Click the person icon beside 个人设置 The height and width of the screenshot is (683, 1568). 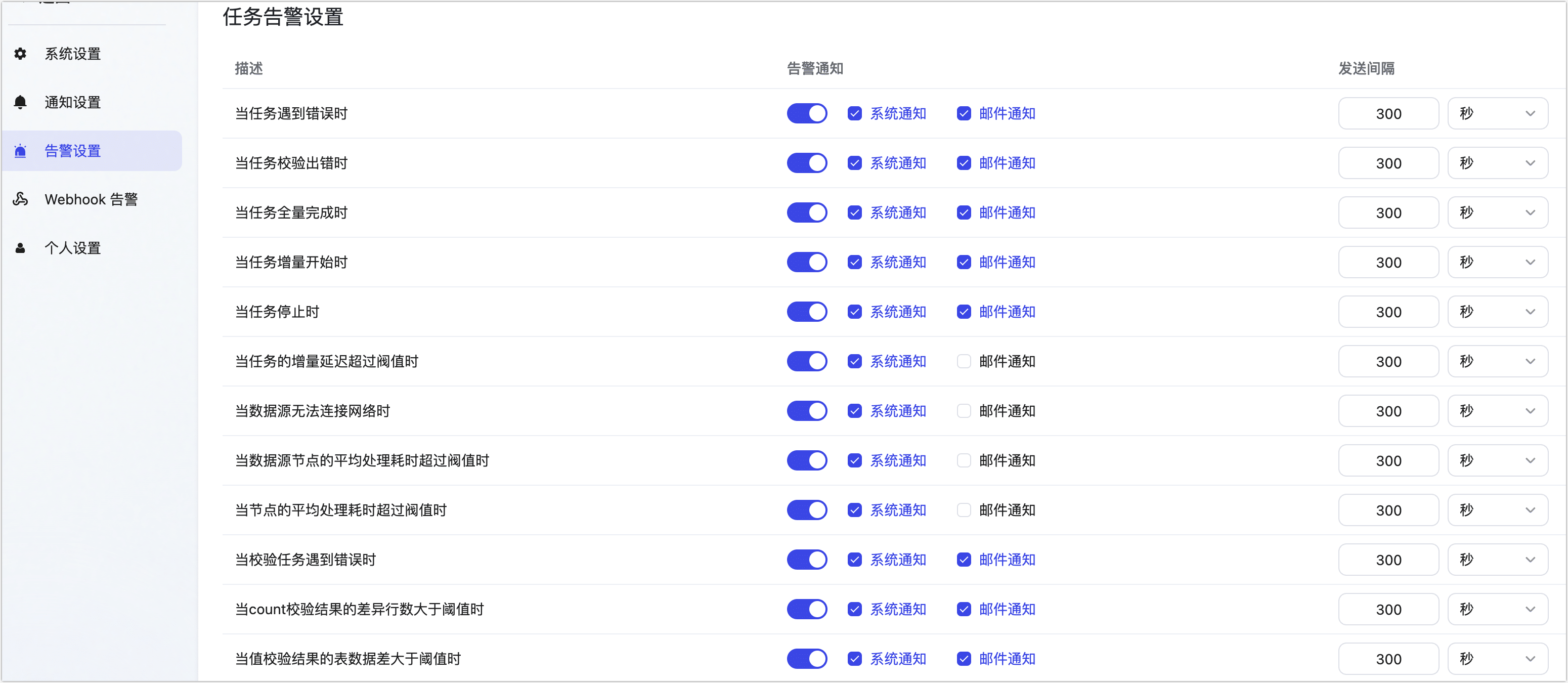[x=20, y=248]
